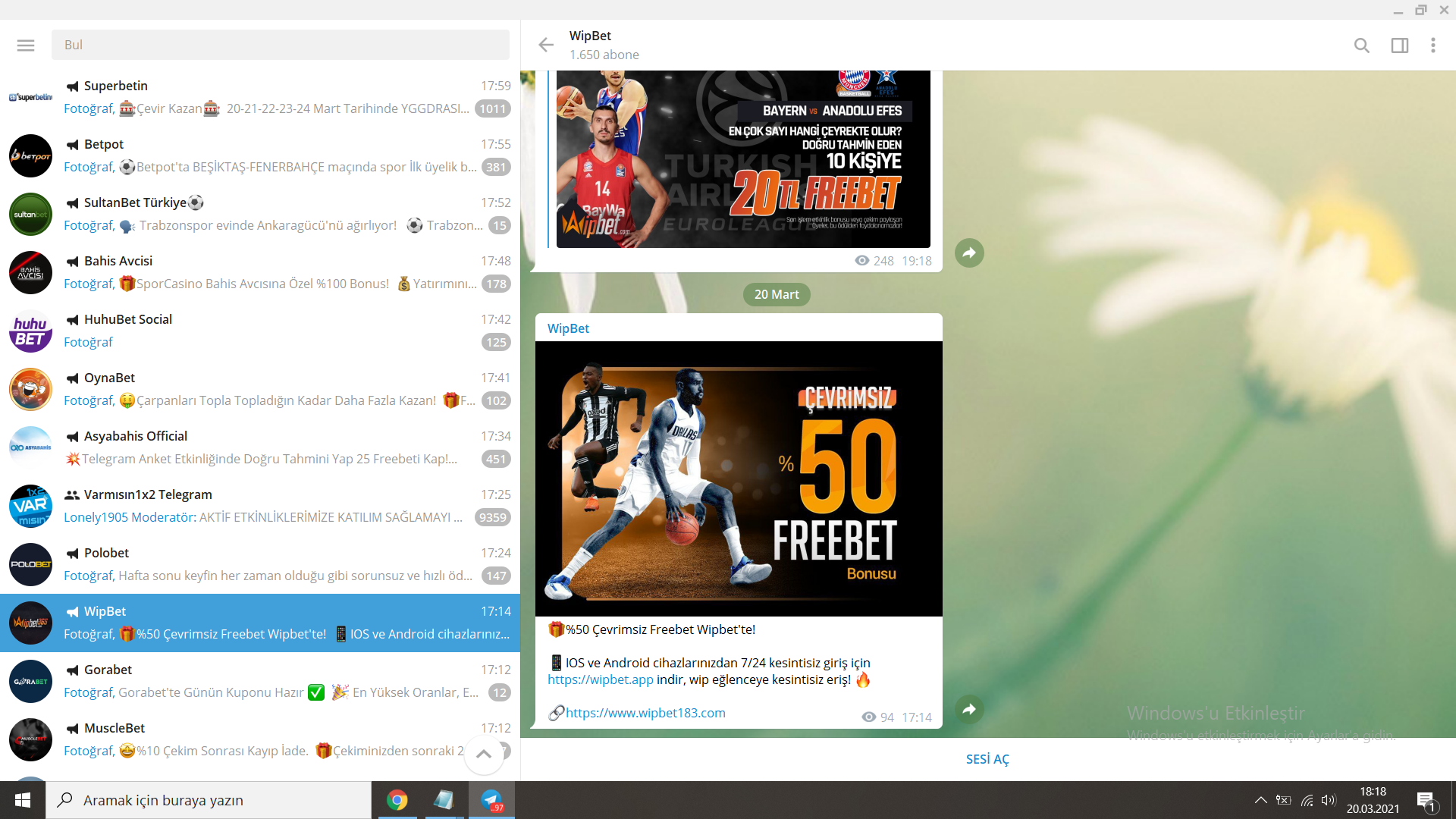Click the Gorabet avatar
This screenshot has width=1456, height=819.
point(30,681)
